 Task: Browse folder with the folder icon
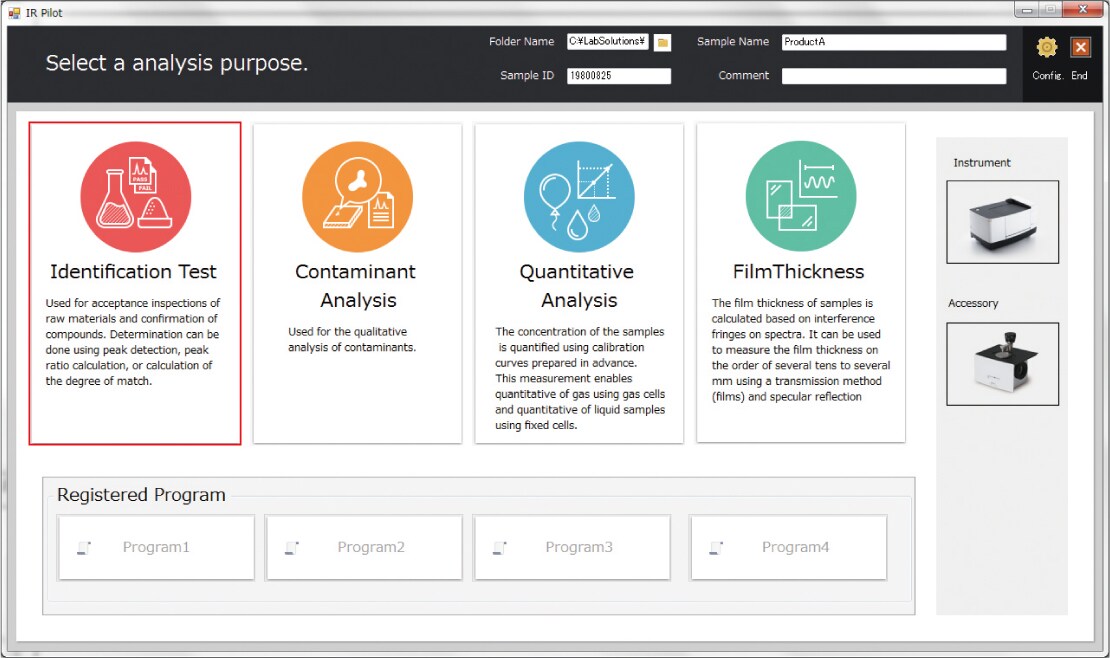[662, 42]
